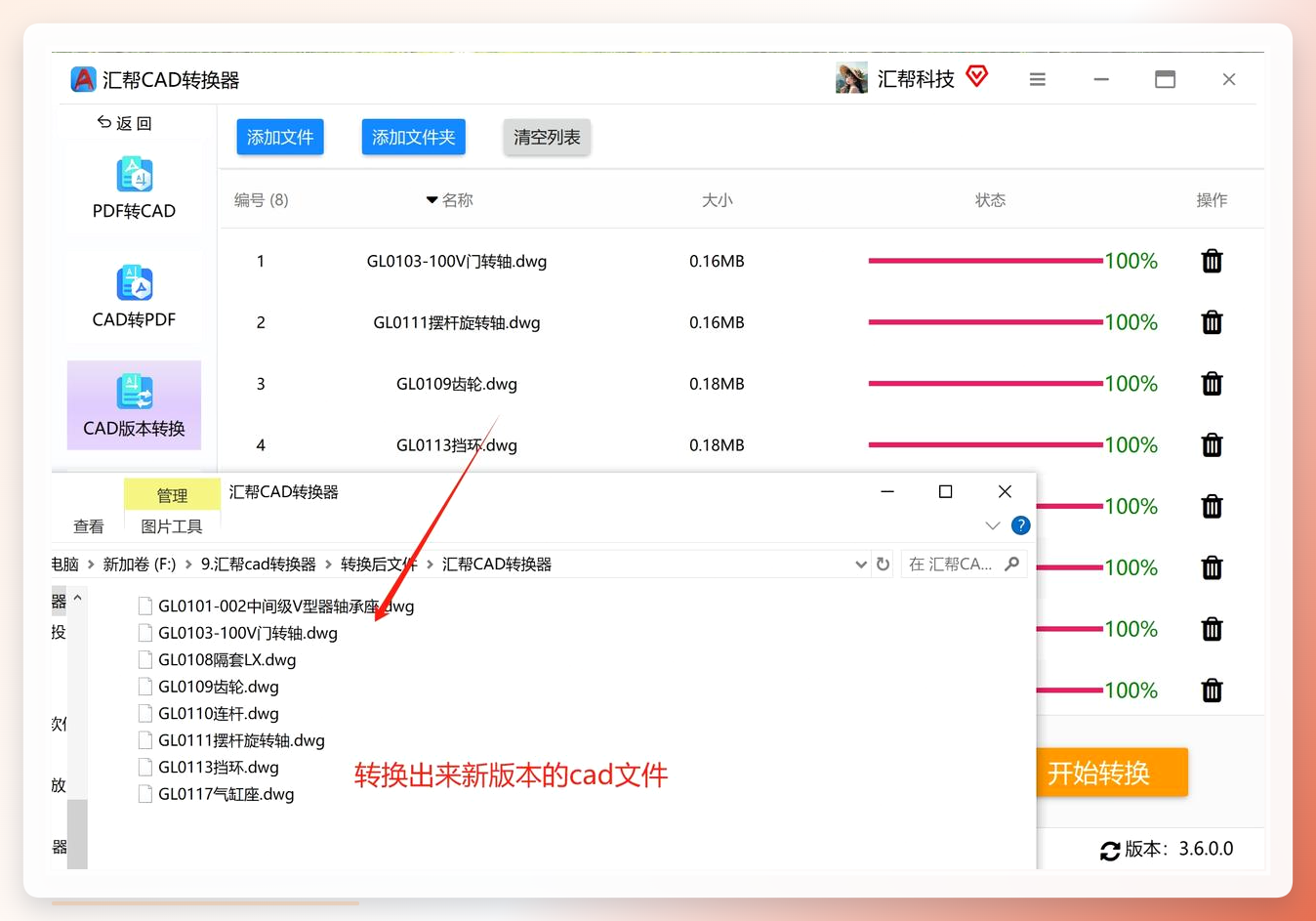Image resolution: width=1316 pixels, height=921 pixels.
Task: Click the 汇帮CAD转换器 app logo icon
Action: pyautogui.click(x=83, y=79)
